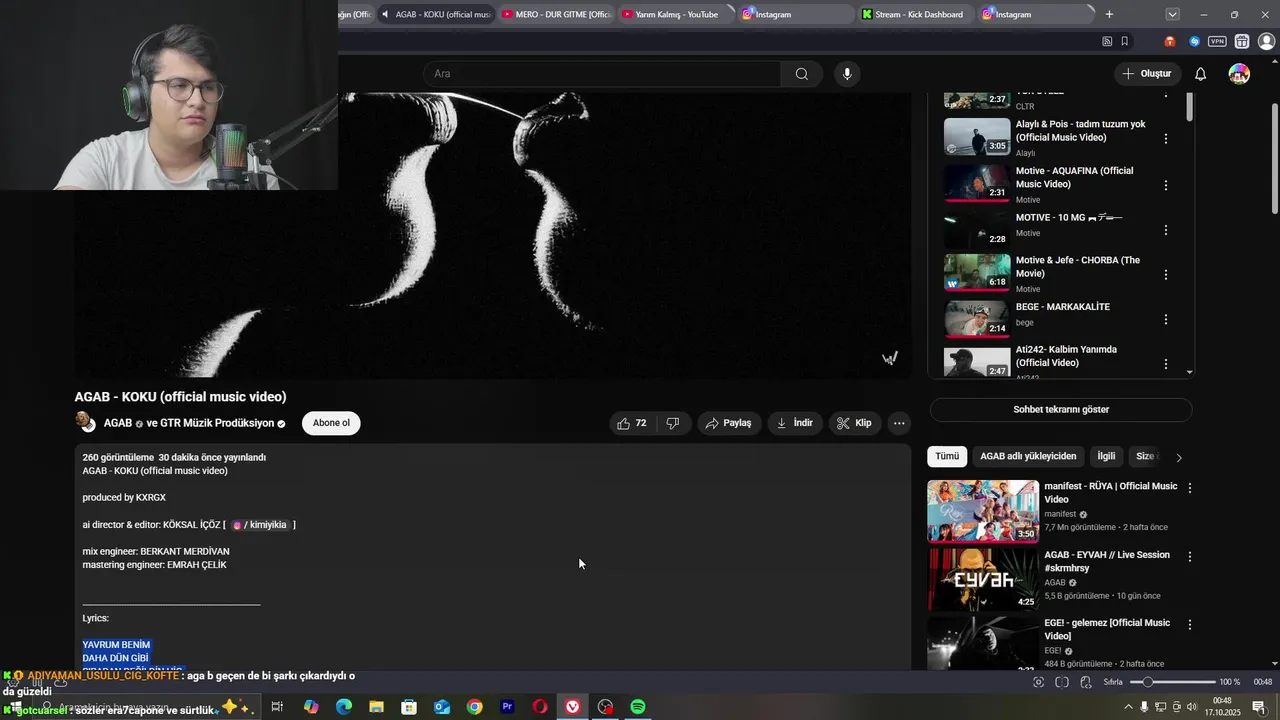1280x720 pixels.
Task: Open options menu for AGAB - EYVAH video
Action: pyautogui.click(x=1189, y=556)
